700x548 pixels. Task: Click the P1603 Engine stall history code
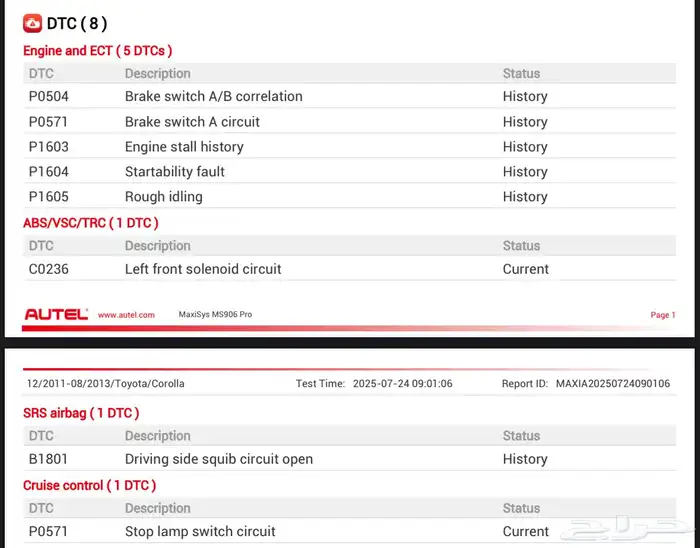point(49,147)
